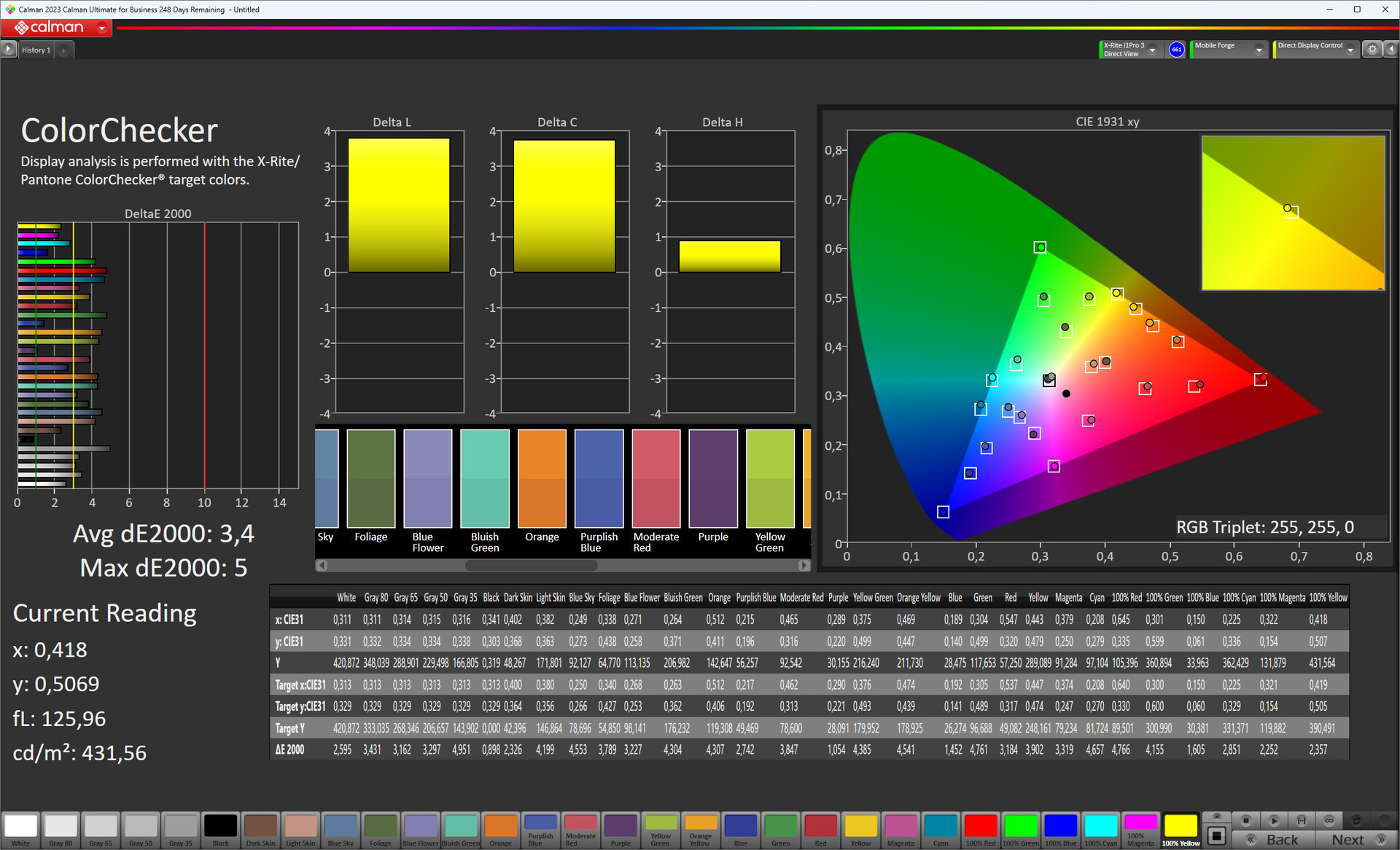
Task: Open the Calman logo menu arrow
Action: pos(102,28)
